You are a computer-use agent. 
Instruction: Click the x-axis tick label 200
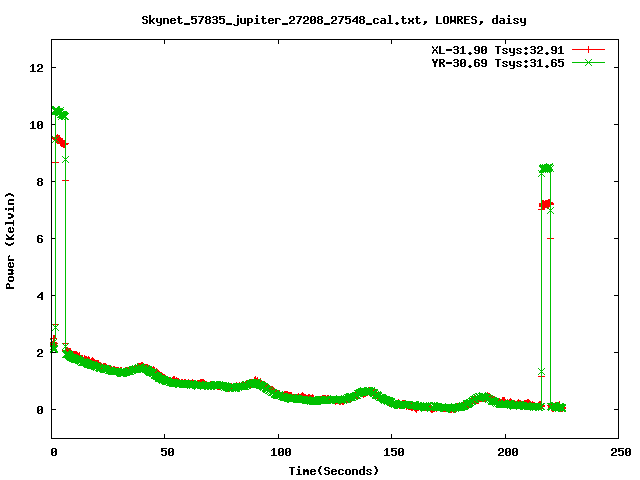point(507,452)
